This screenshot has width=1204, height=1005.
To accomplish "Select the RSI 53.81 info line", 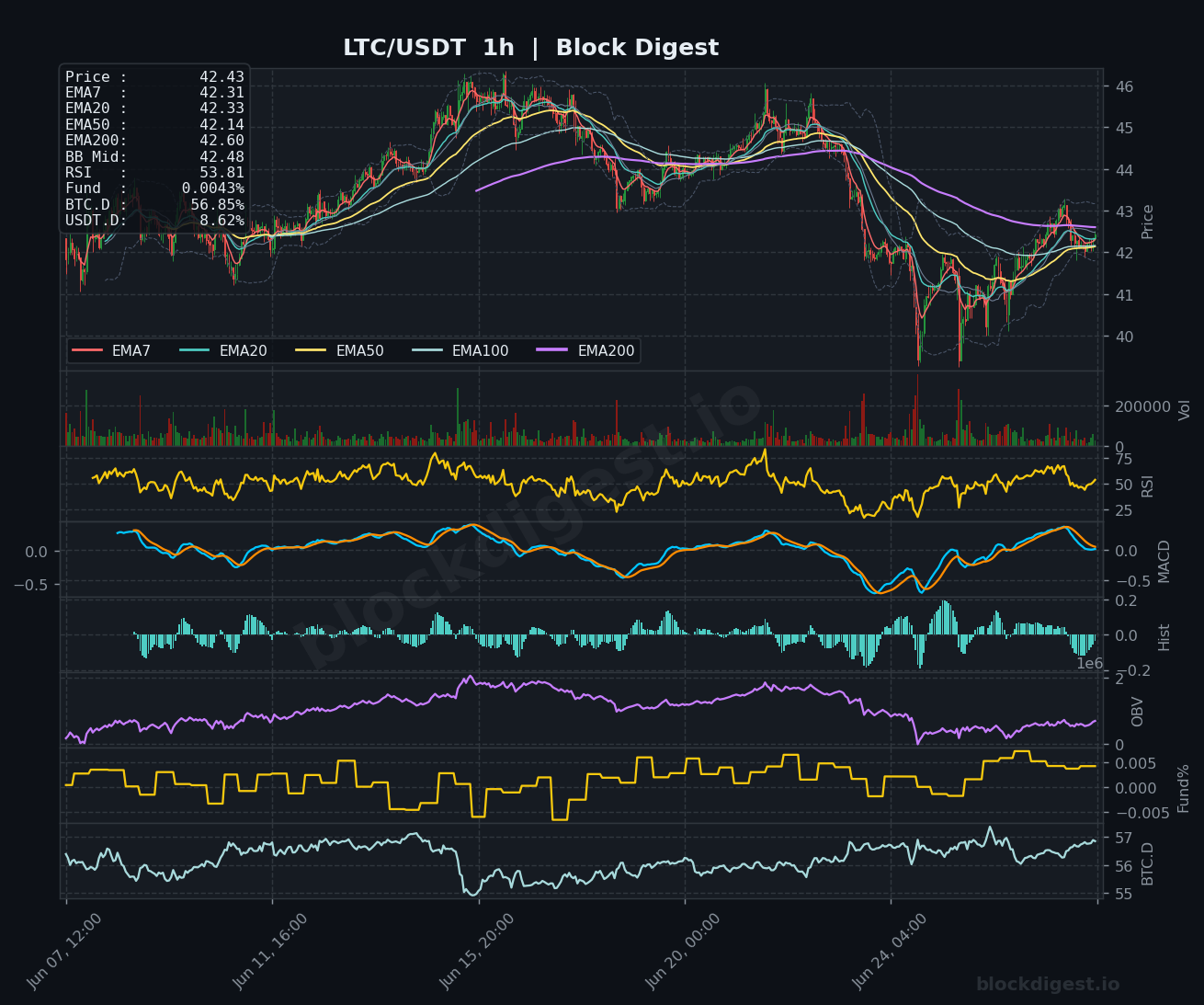I will pos(154,173).
